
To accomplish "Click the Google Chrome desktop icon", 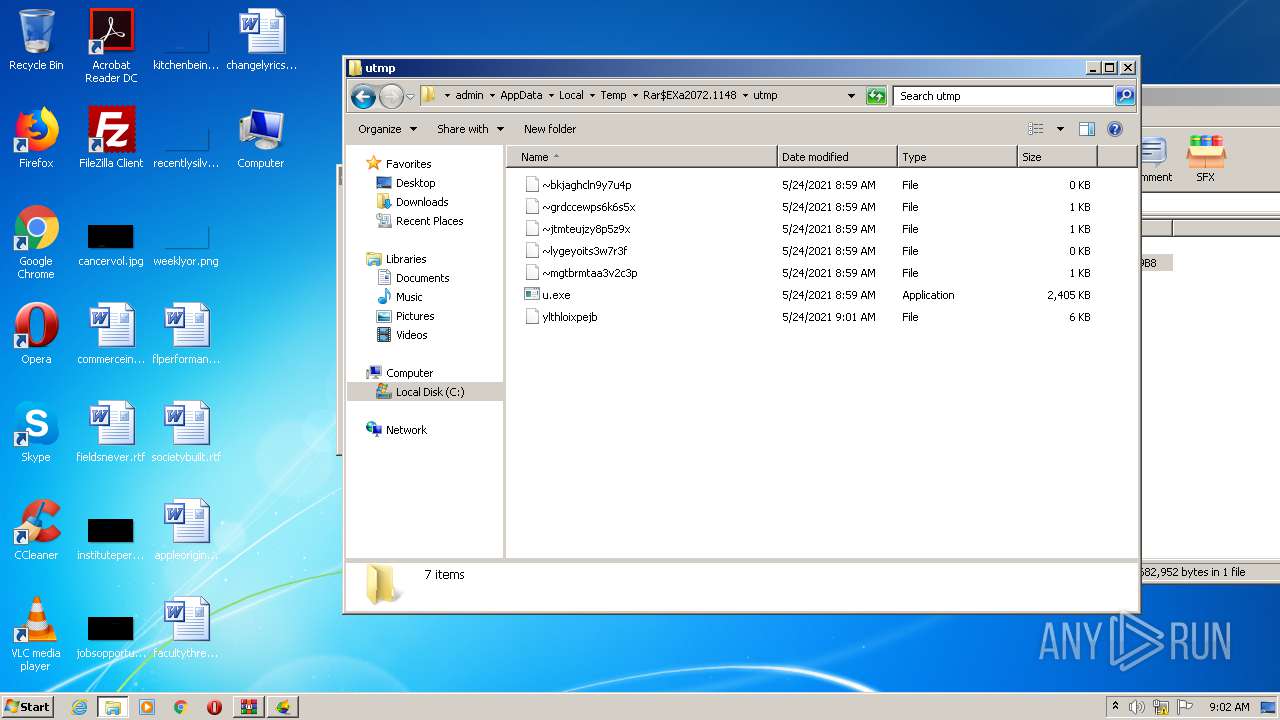I will [x=36, y=242].
